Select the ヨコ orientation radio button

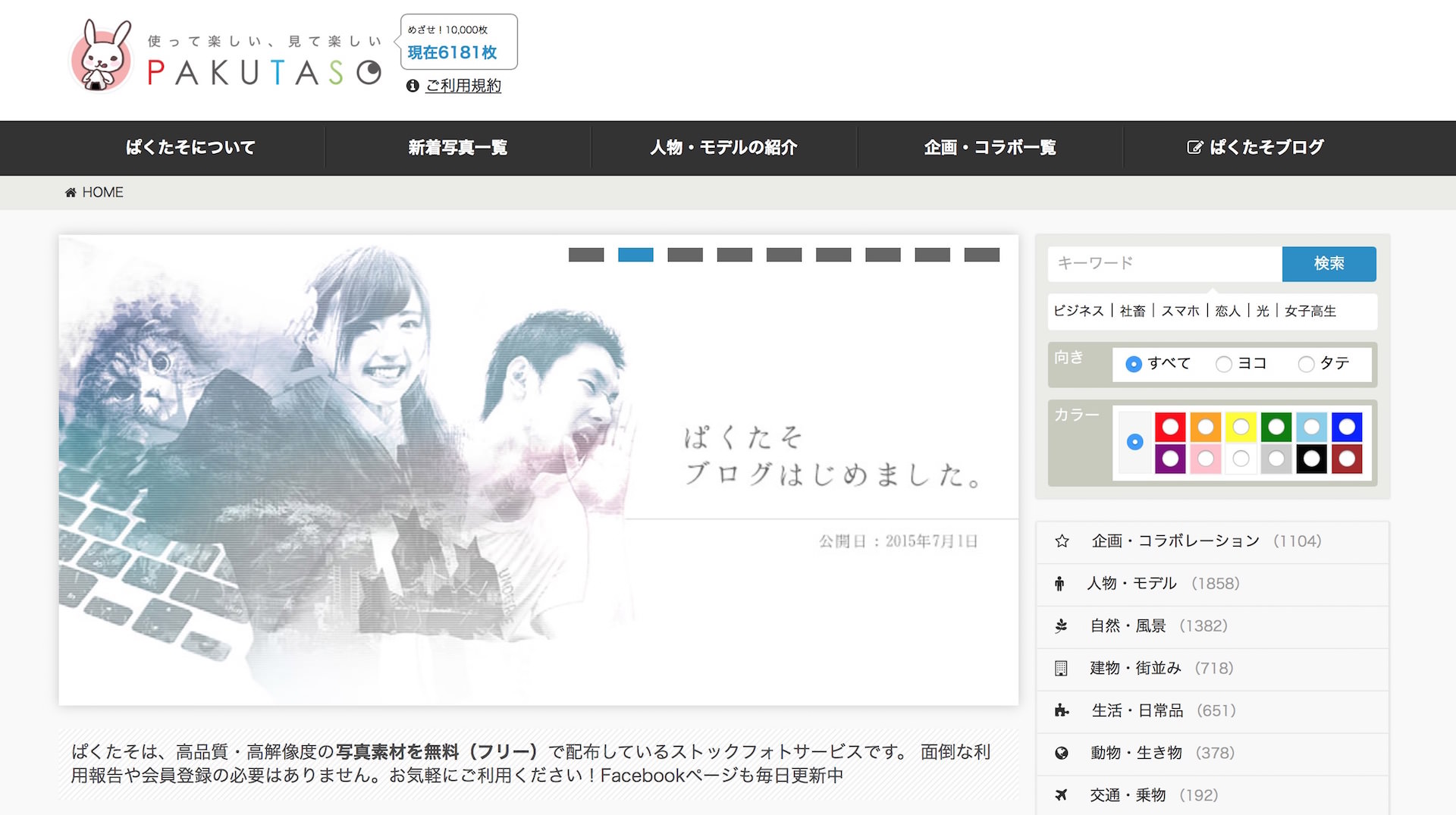(1223, 365)
